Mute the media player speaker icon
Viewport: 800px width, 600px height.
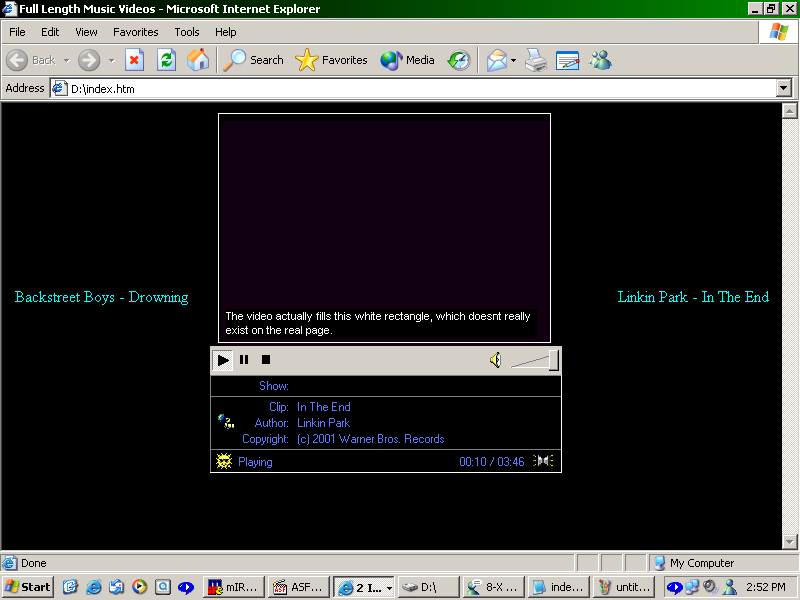(495, 360)
